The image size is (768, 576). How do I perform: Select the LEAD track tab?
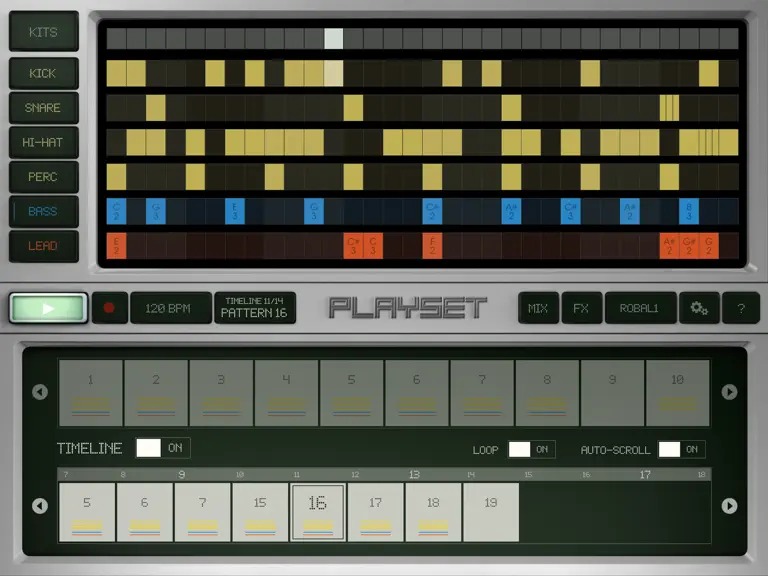pyautogui.click(x=44, y=246)
